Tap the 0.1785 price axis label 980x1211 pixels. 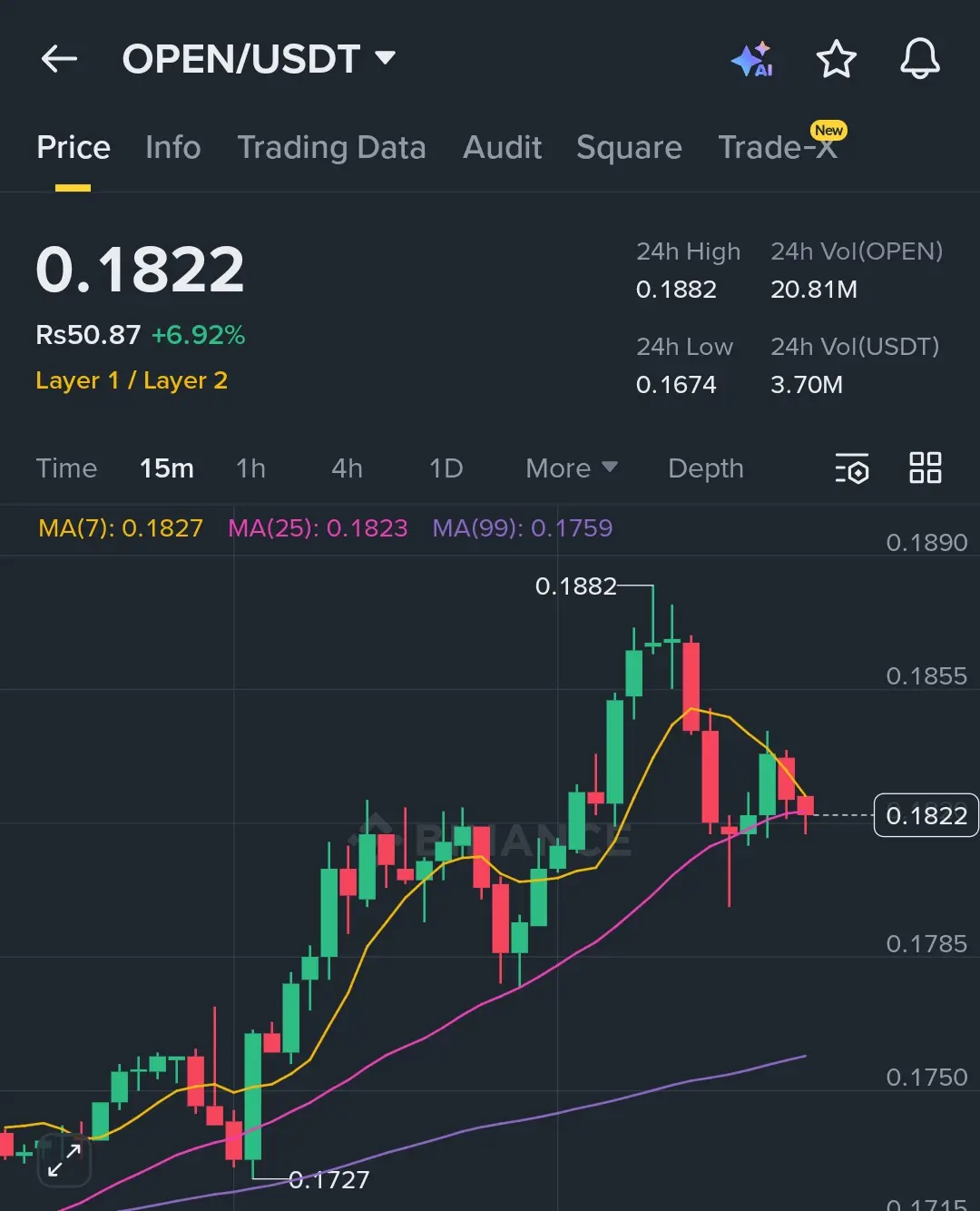(926, 944)
